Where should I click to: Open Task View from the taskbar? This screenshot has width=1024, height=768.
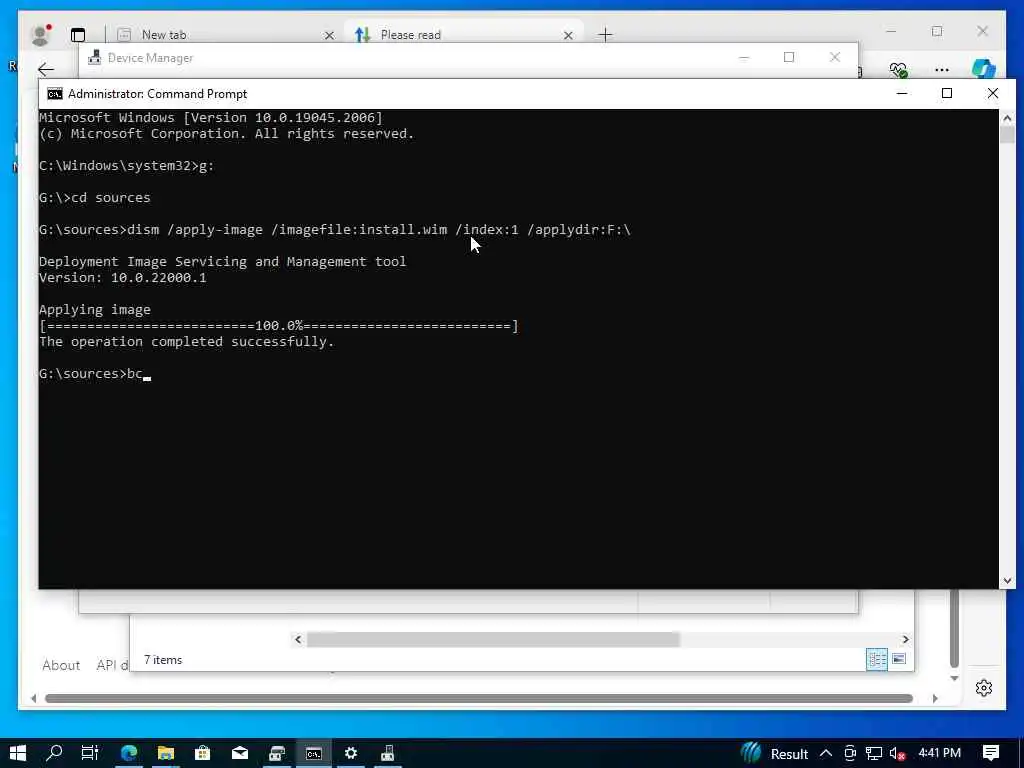90,753
